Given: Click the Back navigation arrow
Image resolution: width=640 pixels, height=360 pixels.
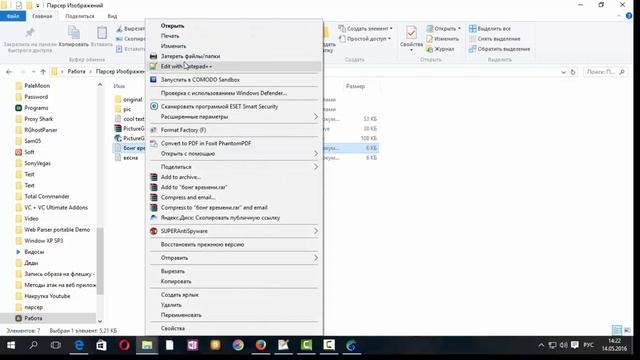Looking at the screenshot, I should [9, 72].
